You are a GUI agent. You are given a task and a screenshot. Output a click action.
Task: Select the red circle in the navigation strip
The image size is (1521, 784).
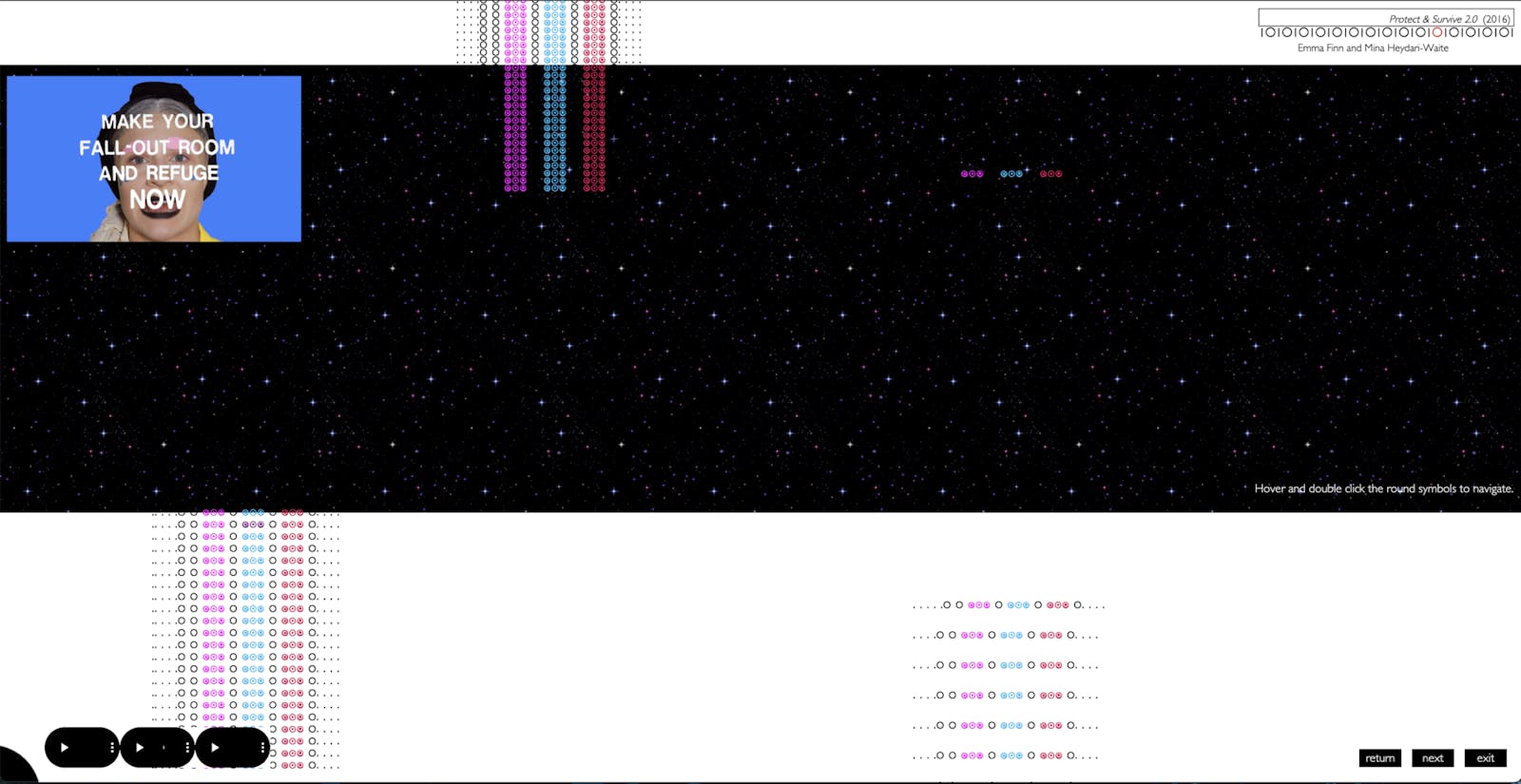pos(1437,32)
